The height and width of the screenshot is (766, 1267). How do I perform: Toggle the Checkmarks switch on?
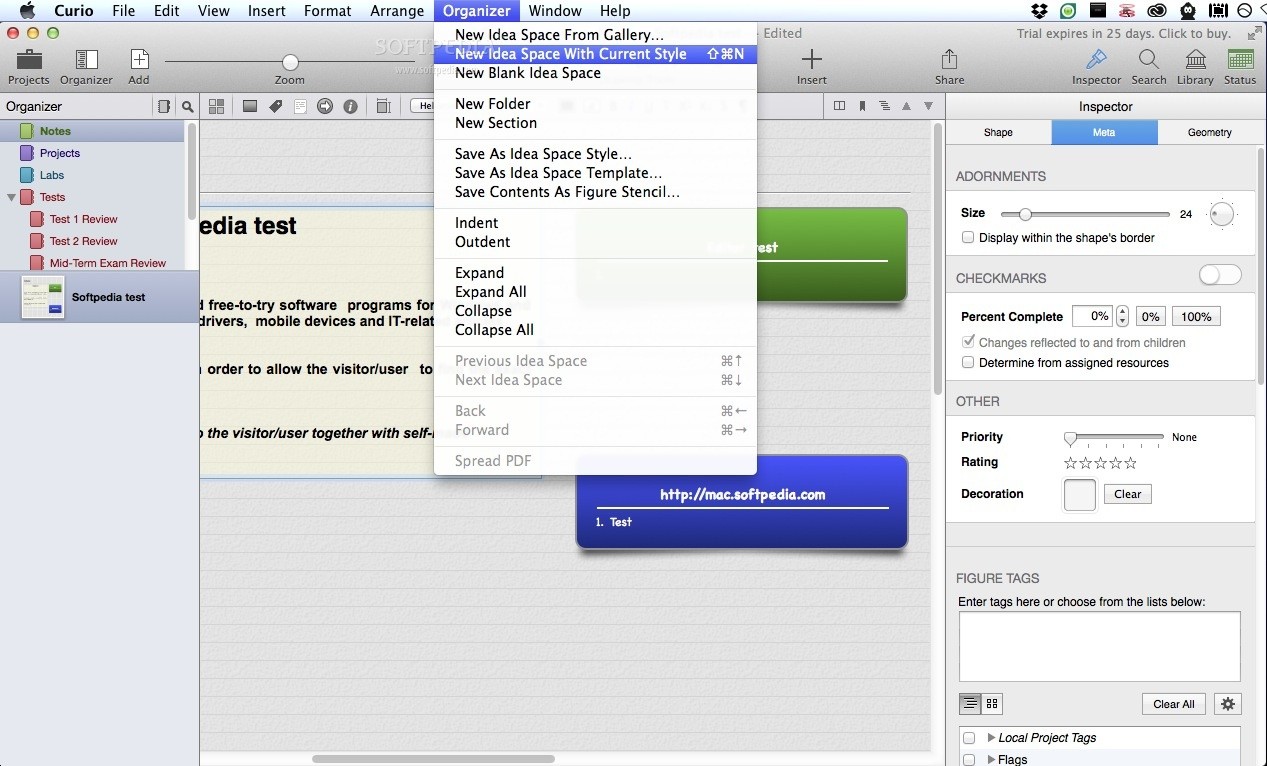click(1220, 275)
